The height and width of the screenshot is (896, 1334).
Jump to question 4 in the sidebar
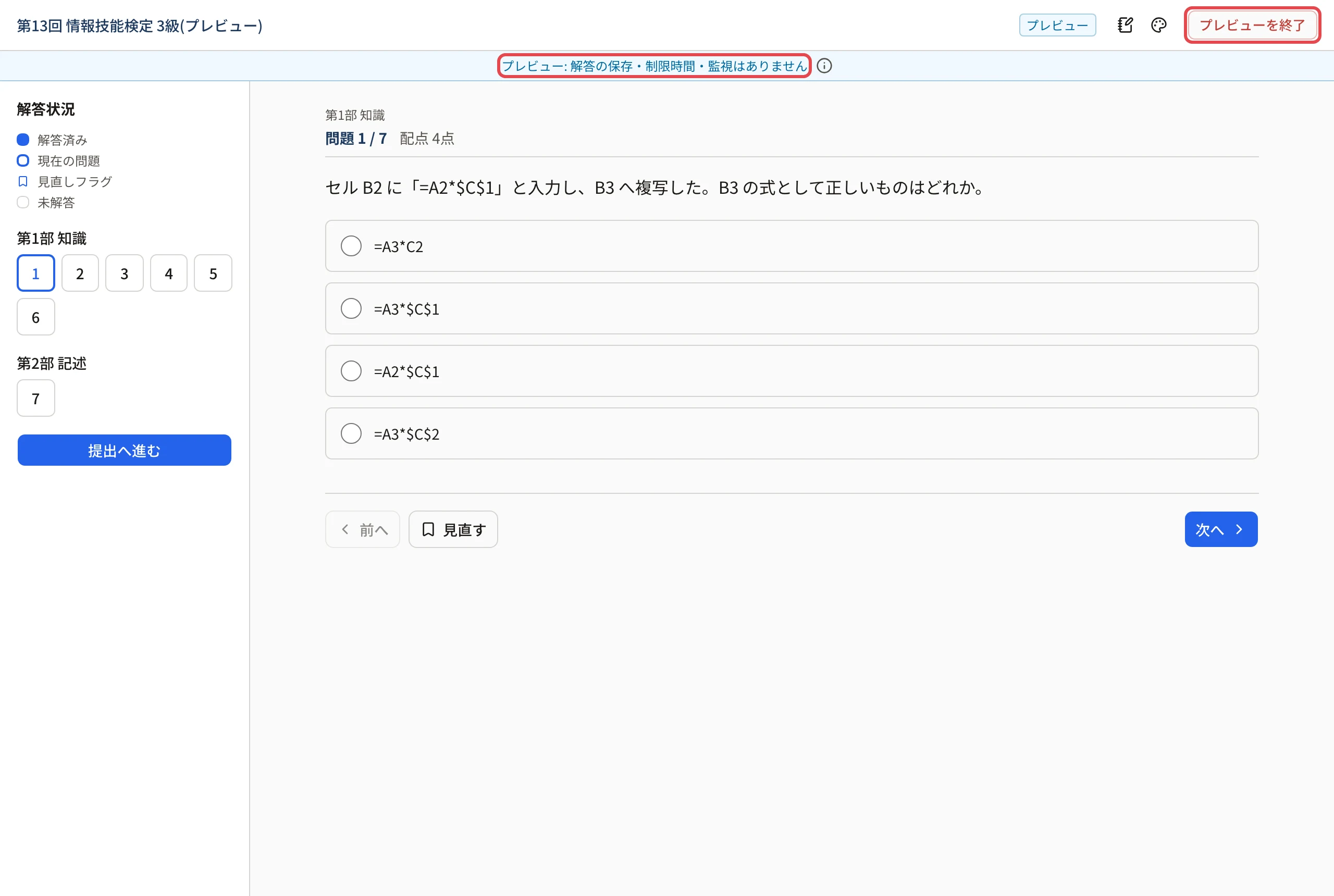click(x=169, y=273)
